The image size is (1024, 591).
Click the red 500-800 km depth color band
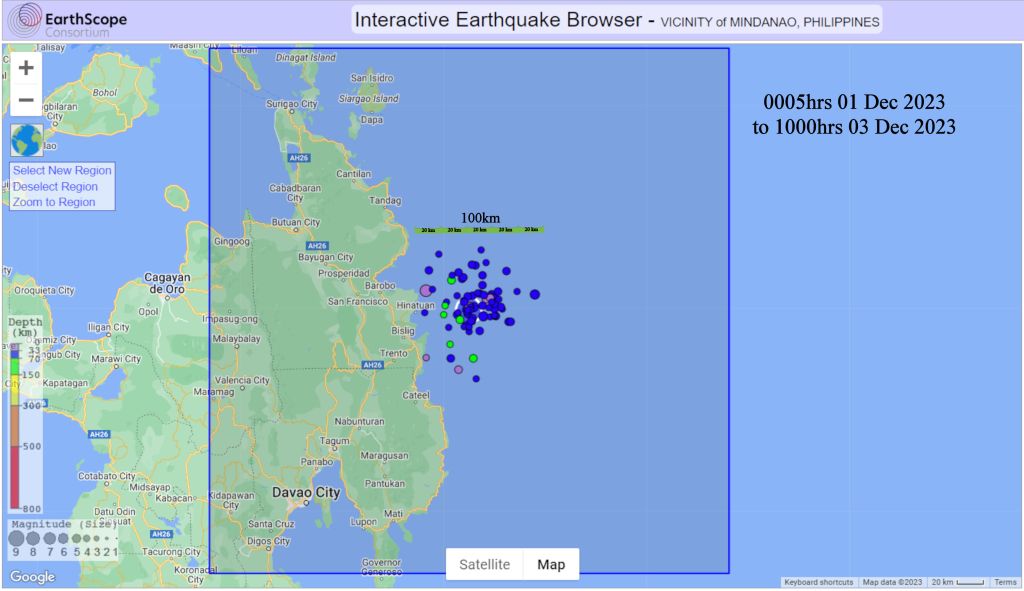[x=14, y=480]
